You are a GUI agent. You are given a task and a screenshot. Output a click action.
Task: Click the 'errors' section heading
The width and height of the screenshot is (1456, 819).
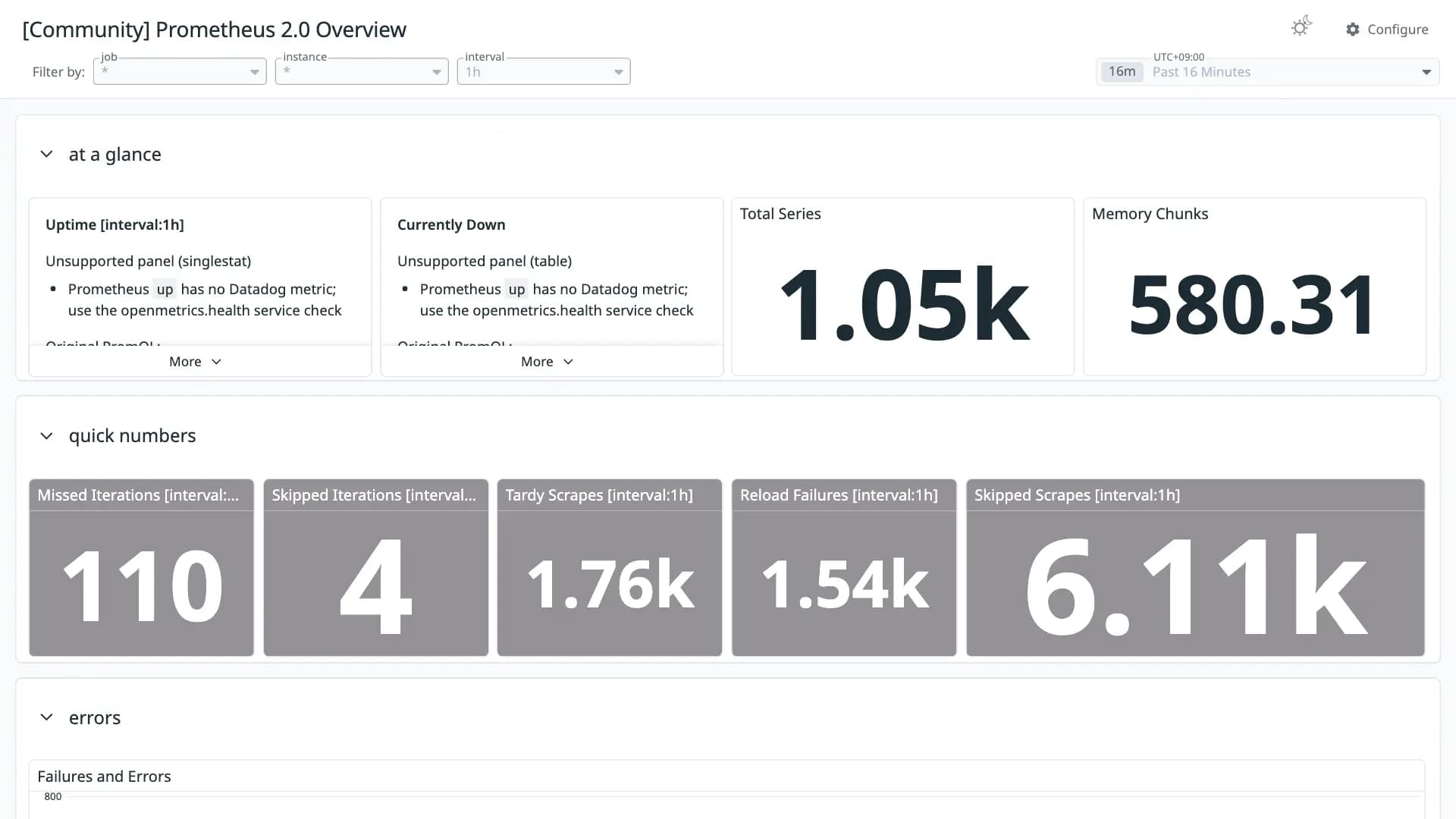95,718
